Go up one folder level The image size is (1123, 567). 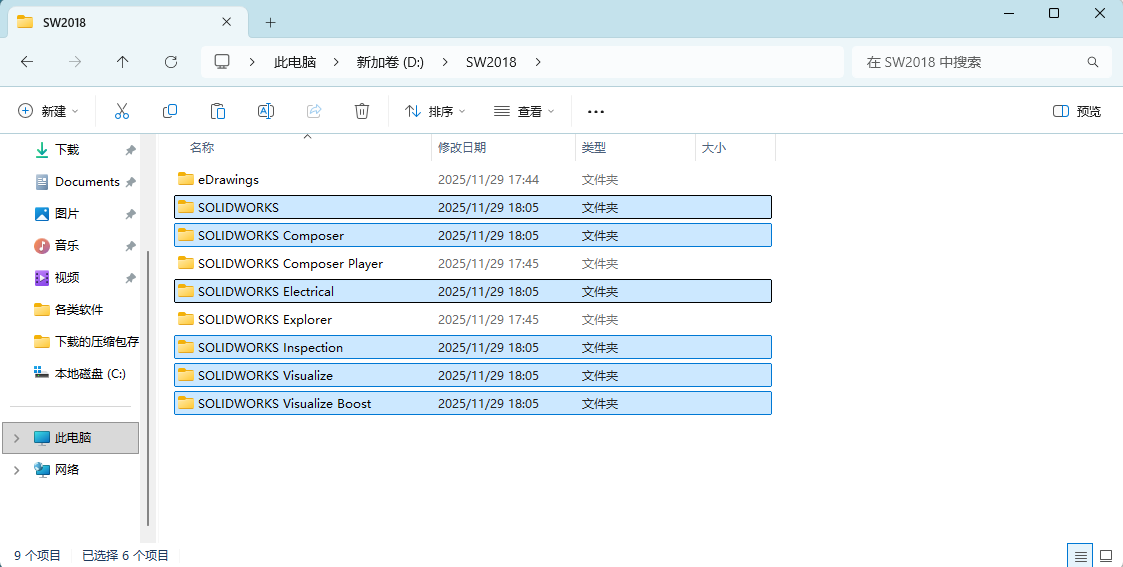pos(122,62)
